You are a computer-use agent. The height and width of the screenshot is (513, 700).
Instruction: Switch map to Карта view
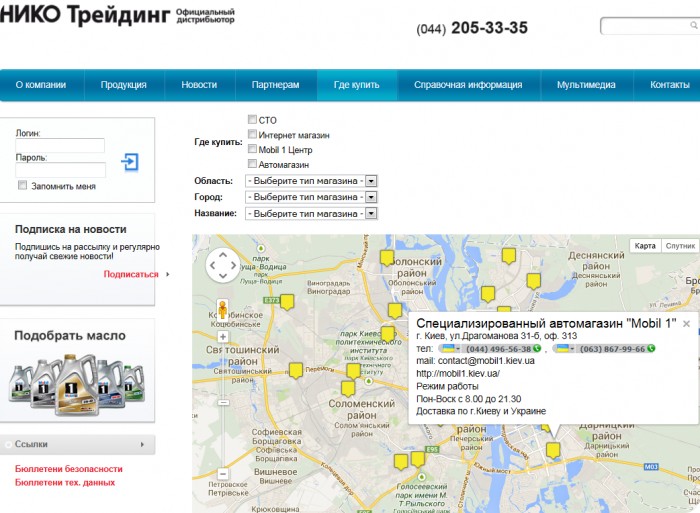point(645,246)
